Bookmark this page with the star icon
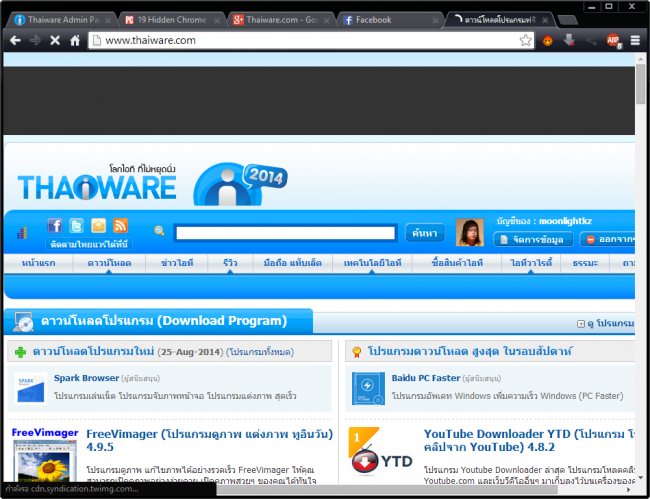This screenshot has height=499, width=650. (x=526, y=40)
